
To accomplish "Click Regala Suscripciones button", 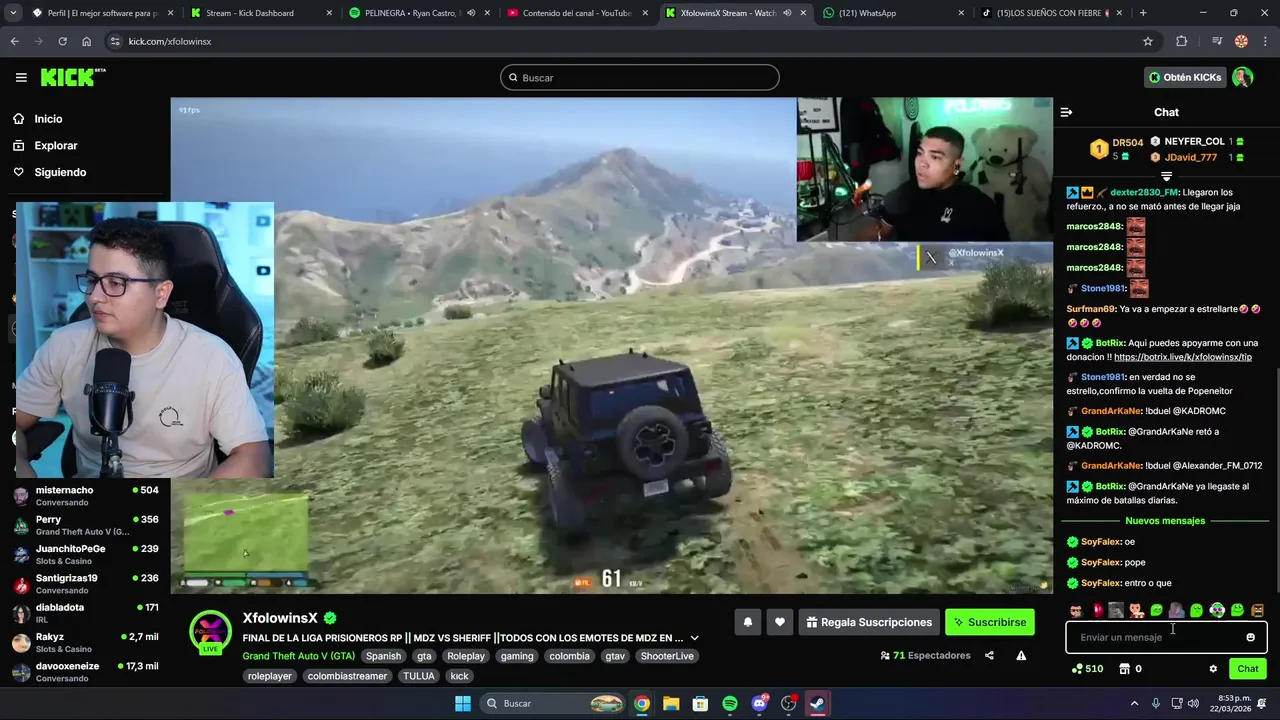I will (x=869, y=622).
